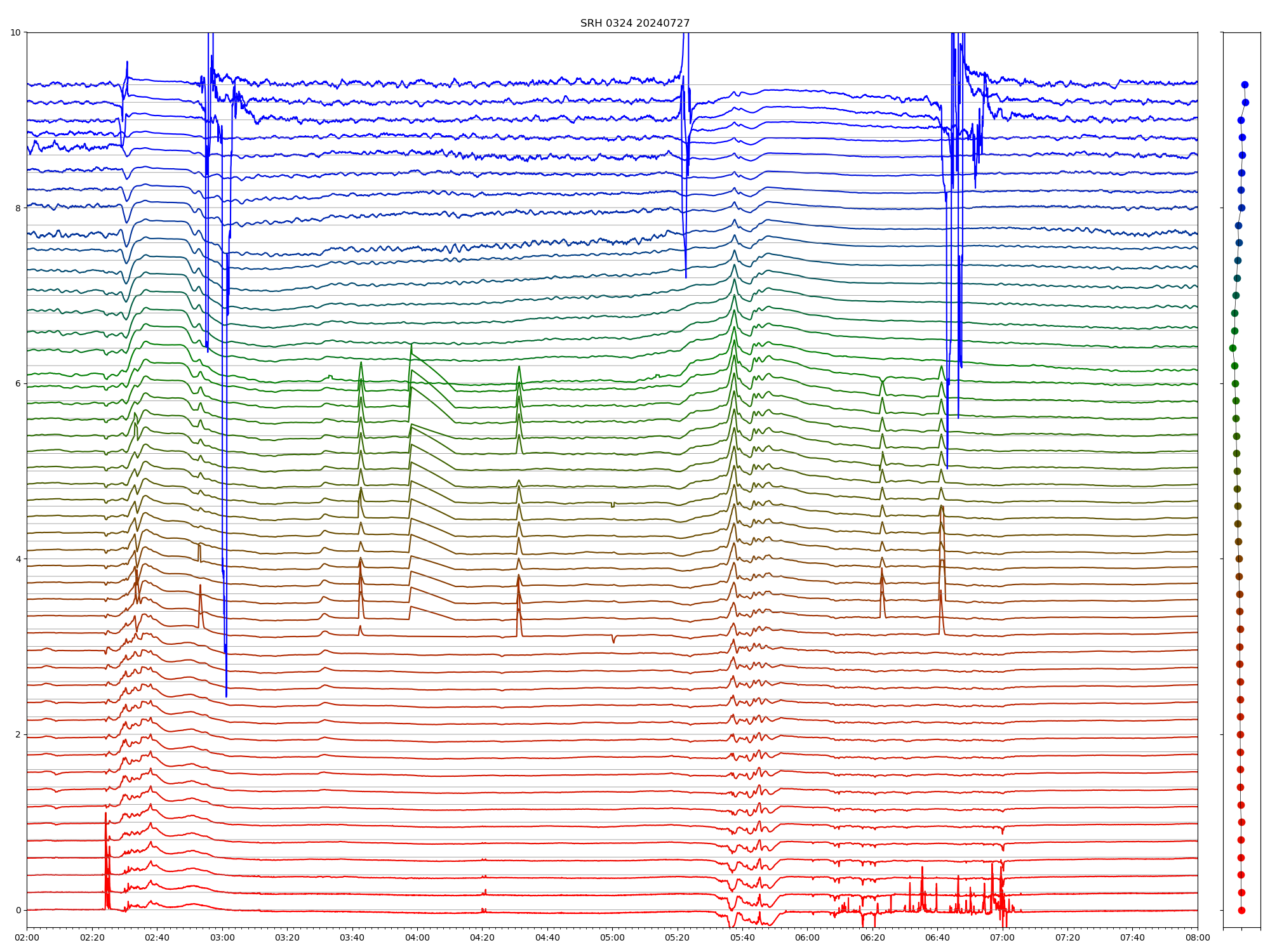Click the 05:40 x-axis time label

742,937
